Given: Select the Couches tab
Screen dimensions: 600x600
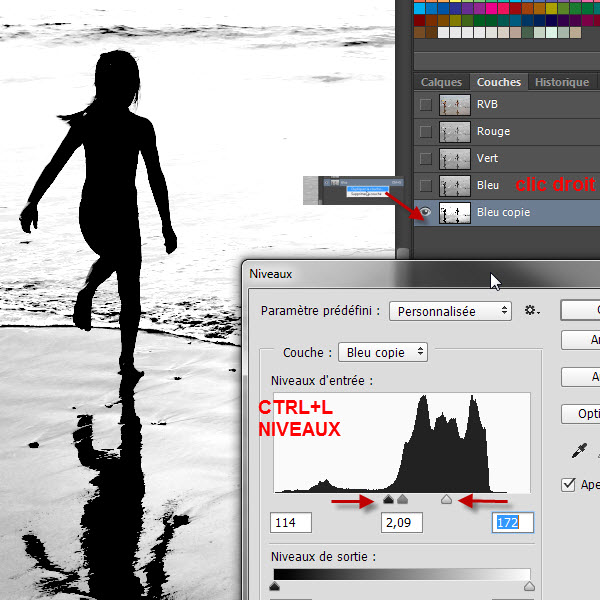Looking at the screenshot, I should tap(498, 82).
